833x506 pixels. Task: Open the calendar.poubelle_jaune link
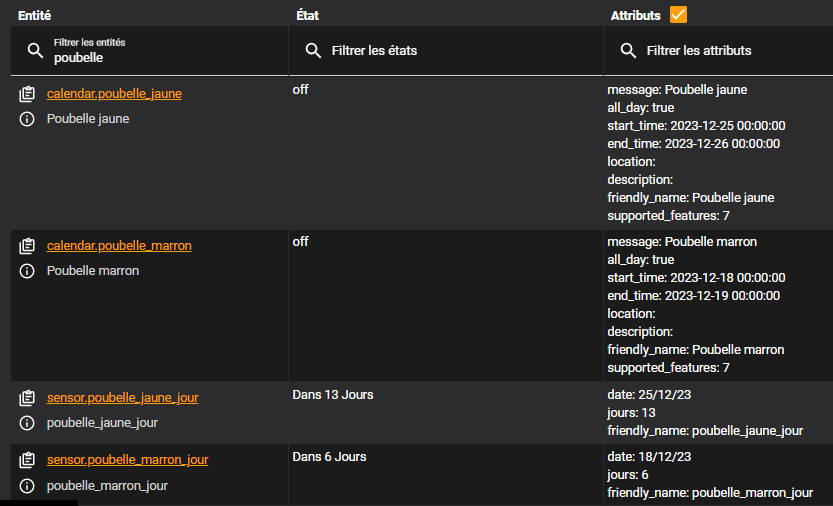tap(114, 94)
